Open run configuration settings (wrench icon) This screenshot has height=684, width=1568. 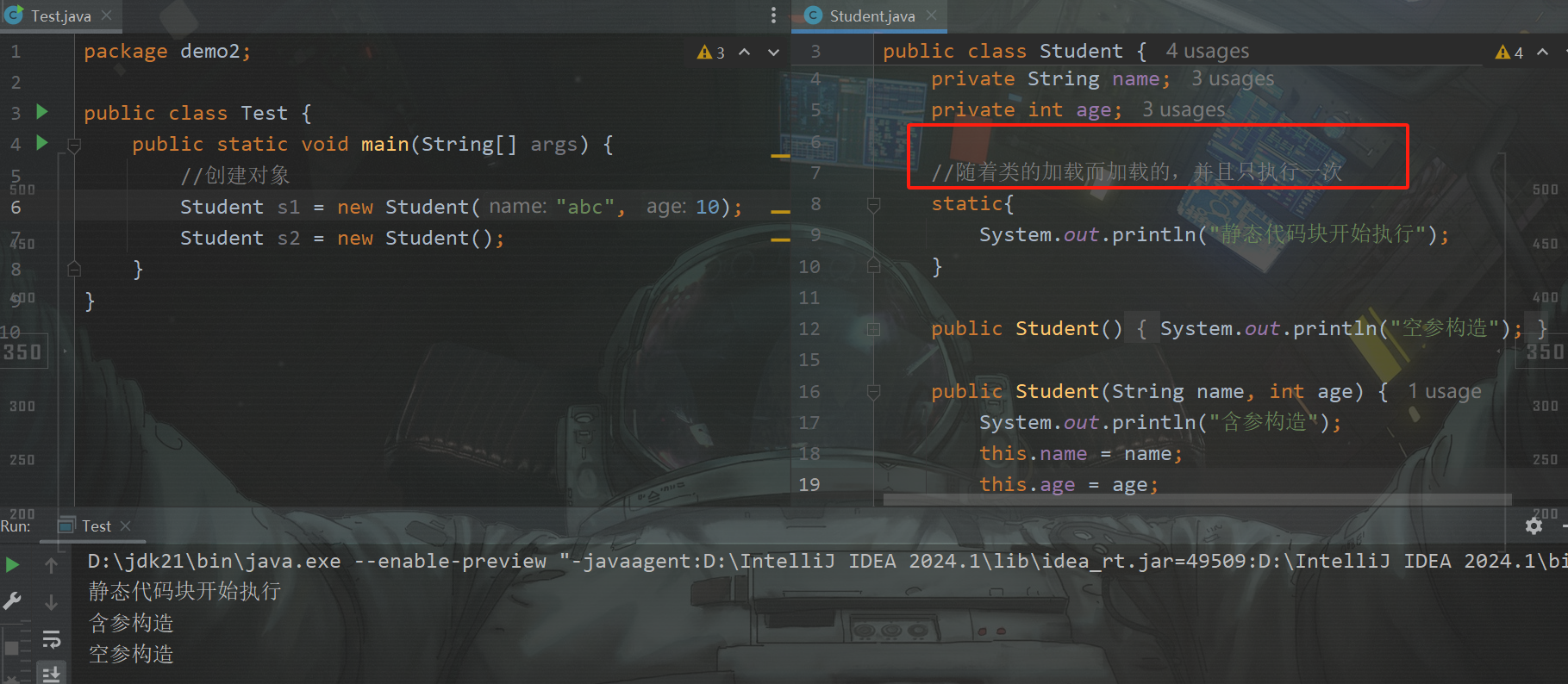pos(12,601)
